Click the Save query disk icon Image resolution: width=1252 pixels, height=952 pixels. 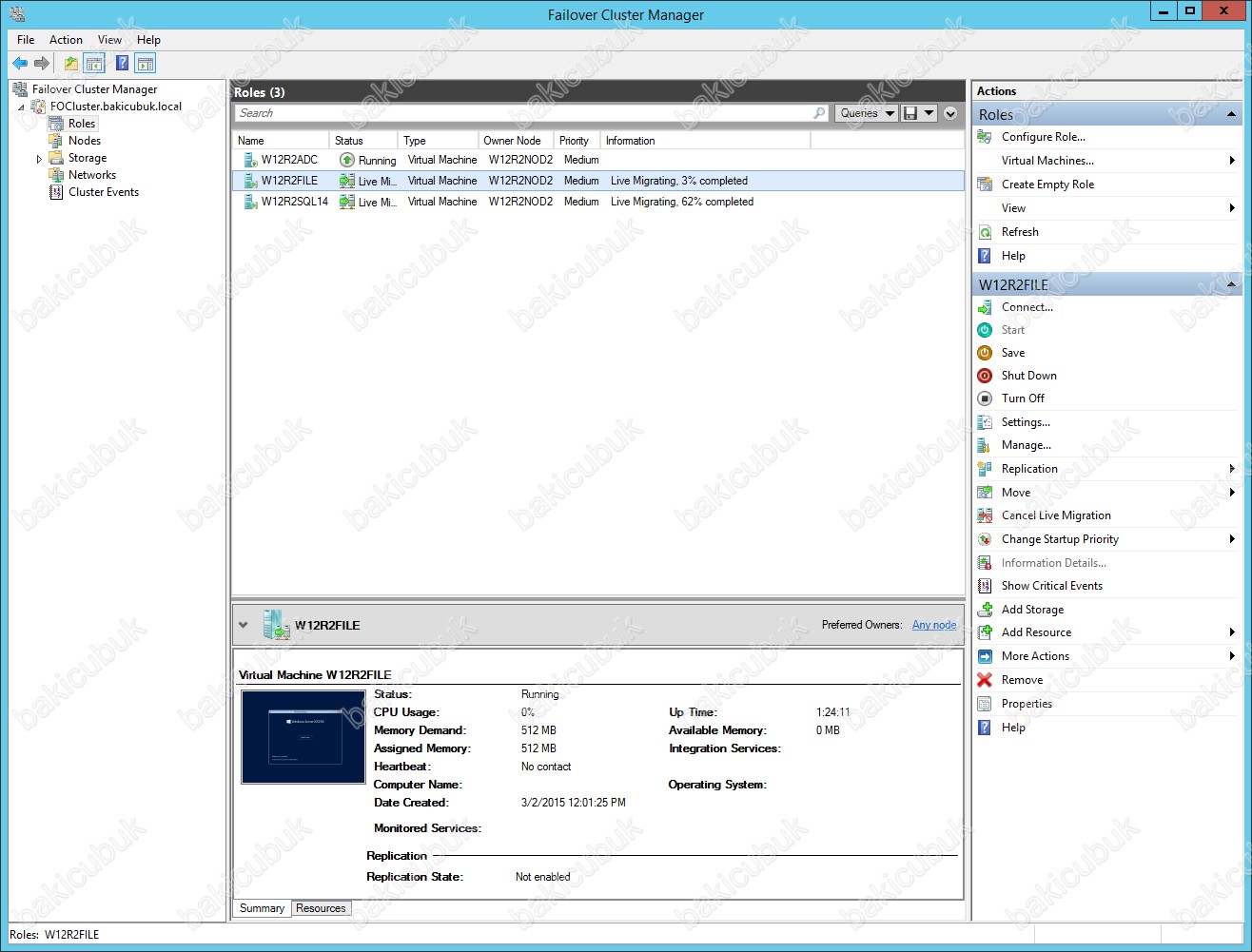click(x=910, y=113)
